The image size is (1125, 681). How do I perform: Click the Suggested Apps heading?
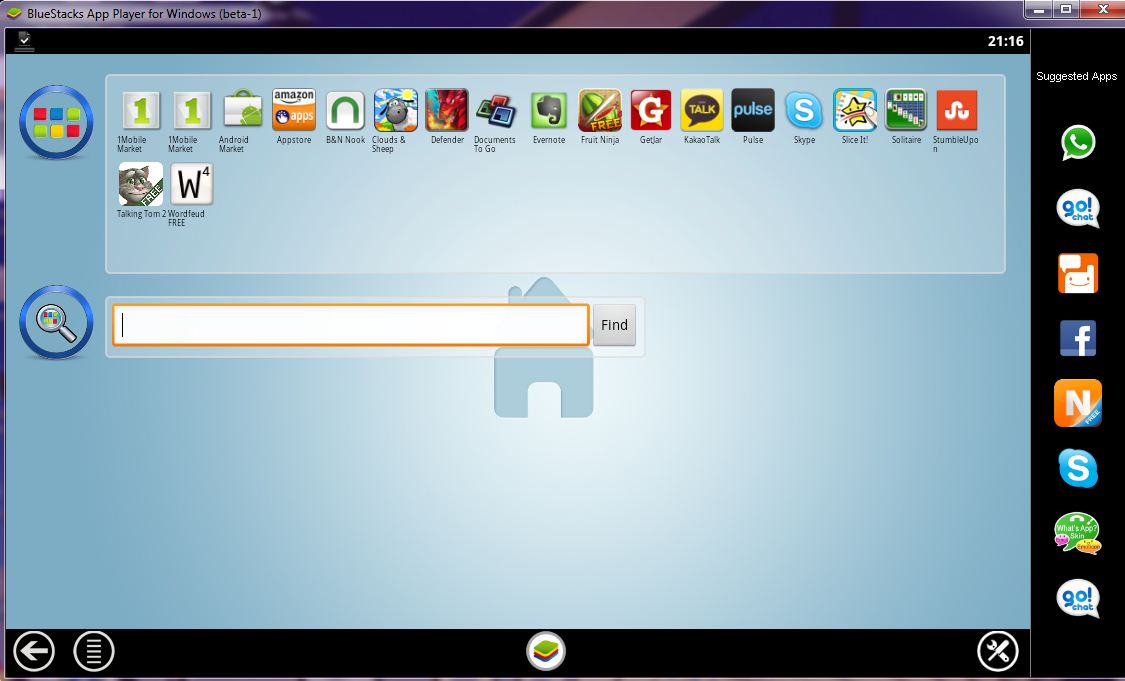[x=1076, y=76]
